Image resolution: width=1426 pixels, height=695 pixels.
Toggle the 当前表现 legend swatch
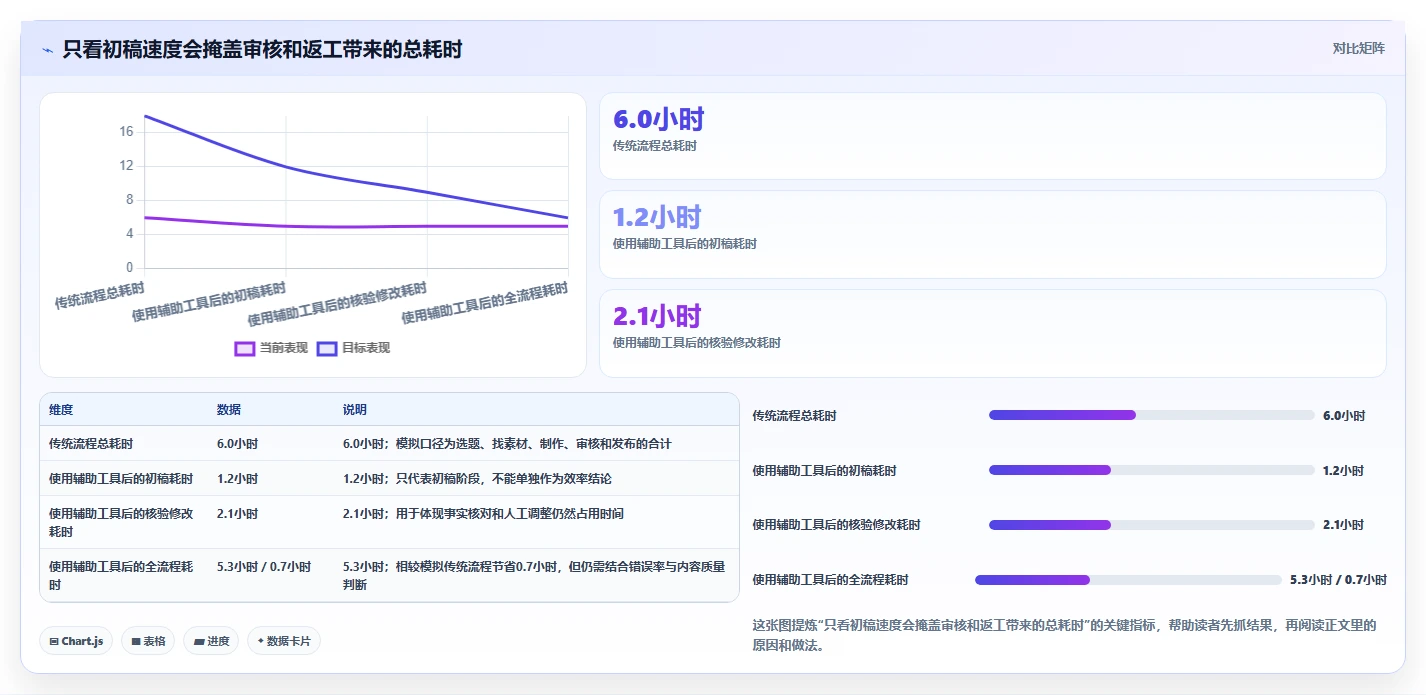[245, 348]
